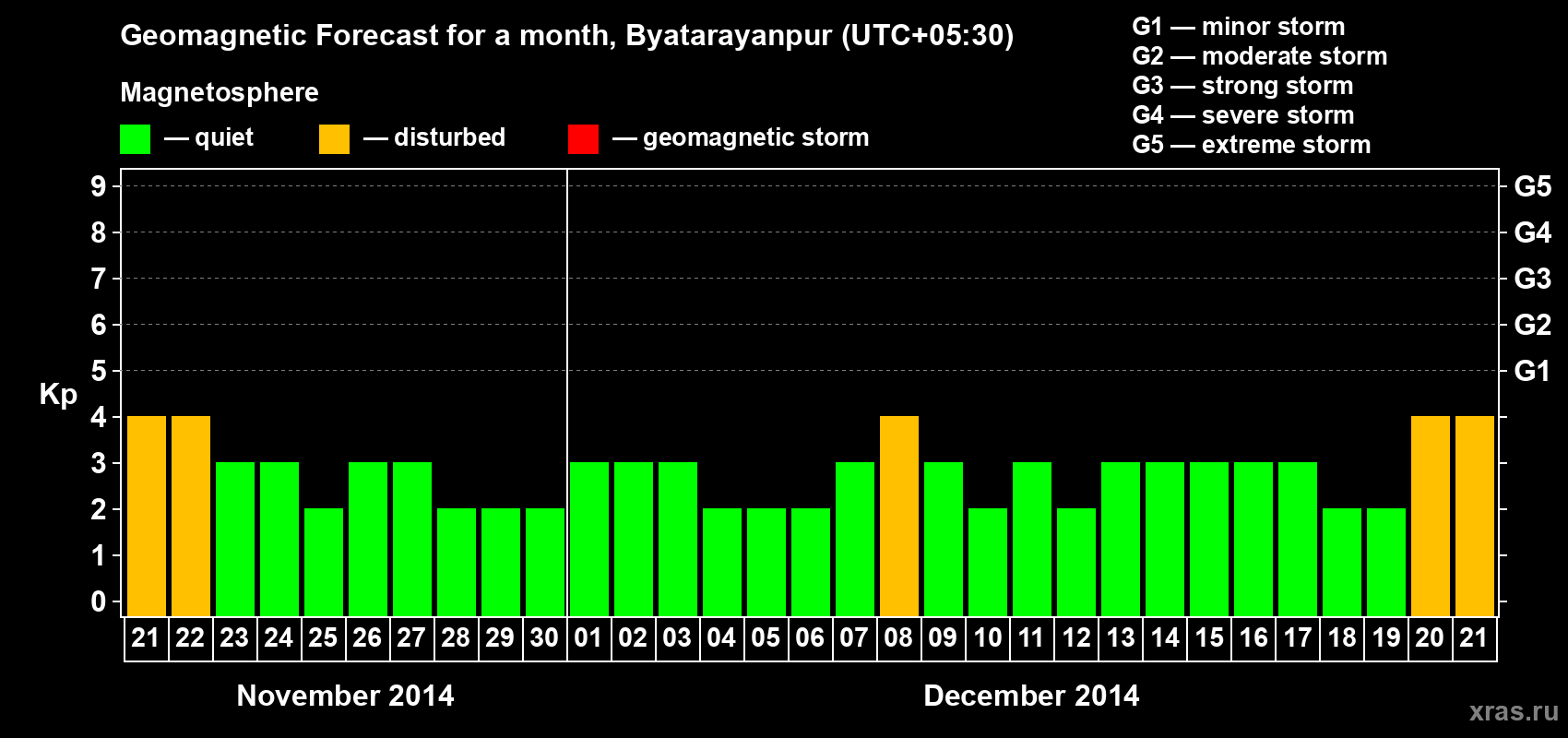The height and width of the screenshot is (738, 1568).
Task: Click the green quiet legend swatch
Action: [x=135, y=139]
